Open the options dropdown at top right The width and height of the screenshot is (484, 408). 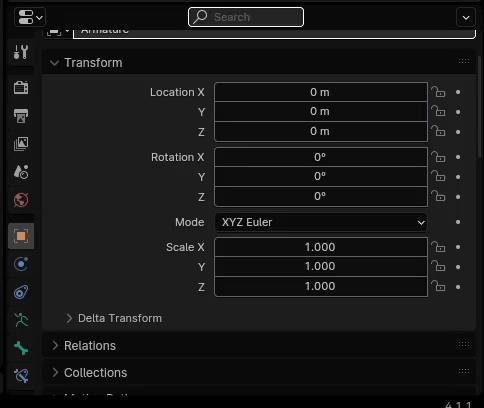coord(466,17)
